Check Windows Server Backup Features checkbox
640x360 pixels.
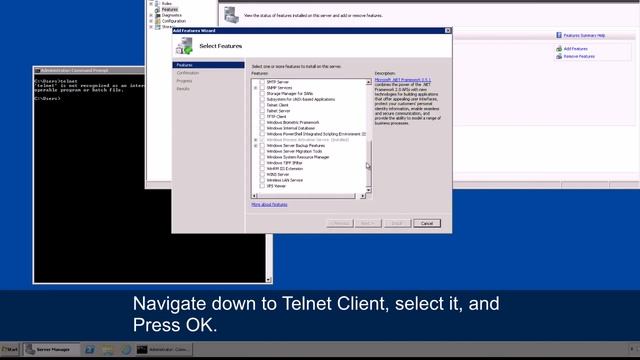coord(262,146)
